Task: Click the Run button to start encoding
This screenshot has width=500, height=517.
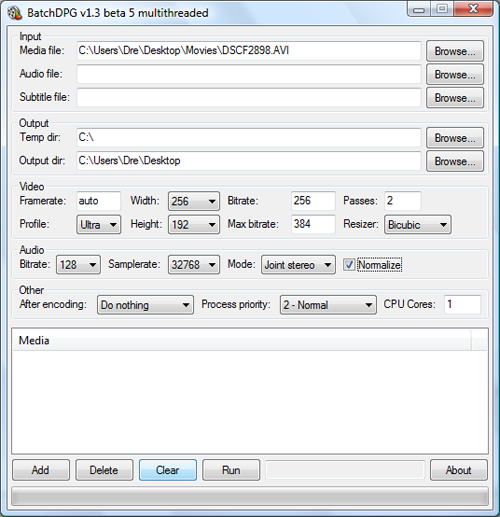Action: coord(231,470)
